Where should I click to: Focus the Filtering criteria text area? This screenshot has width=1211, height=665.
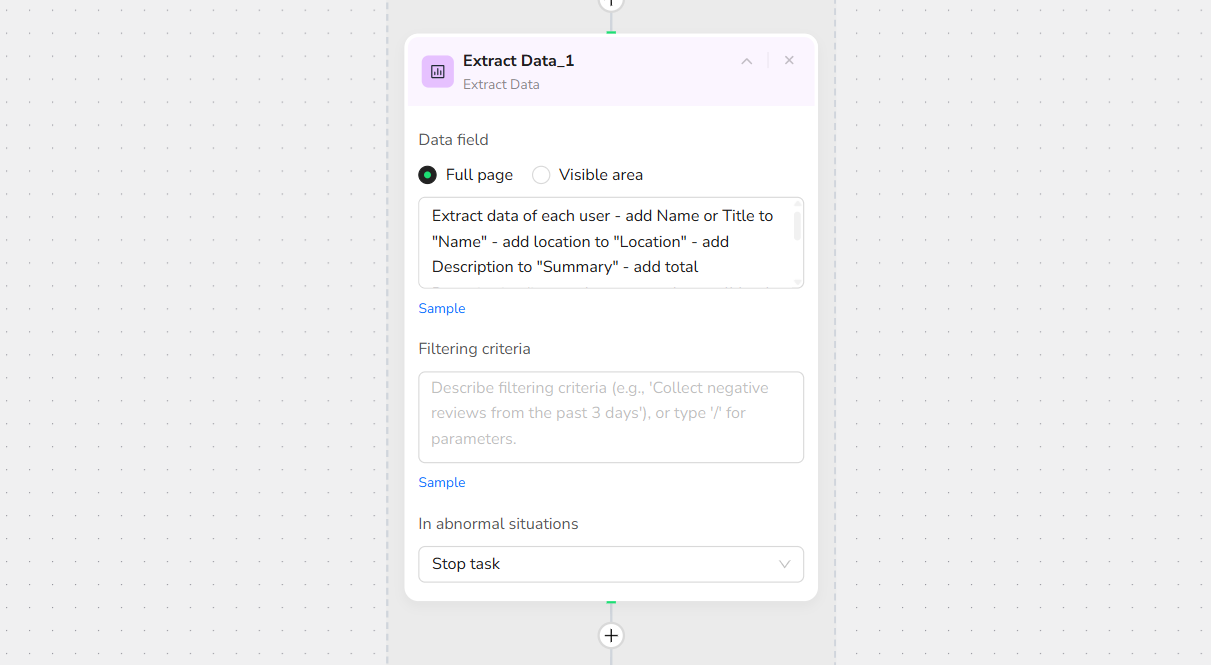(610, 417)
